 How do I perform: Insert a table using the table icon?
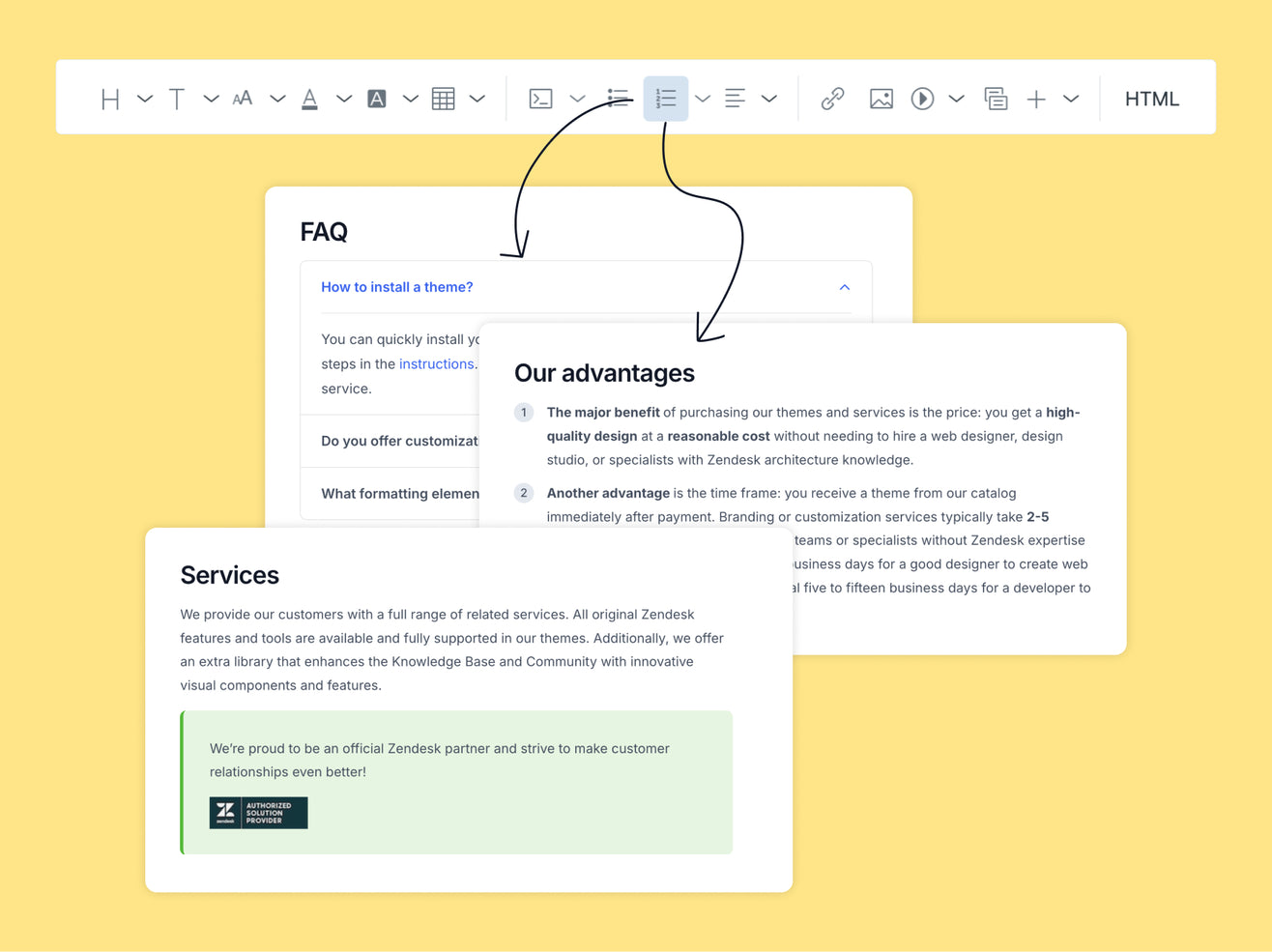pos(444,98)
